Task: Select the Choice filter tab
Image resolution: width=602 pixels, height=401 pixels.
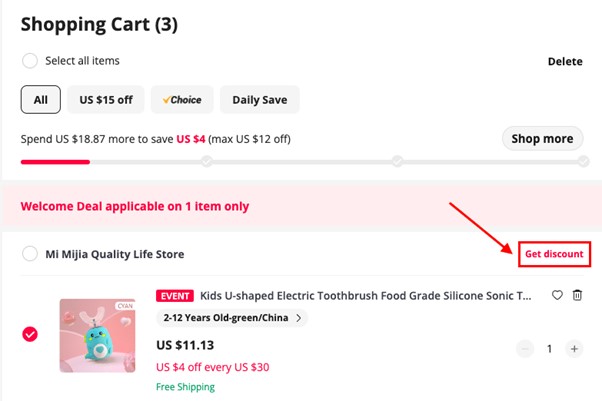Action: (x=182, y=99)
